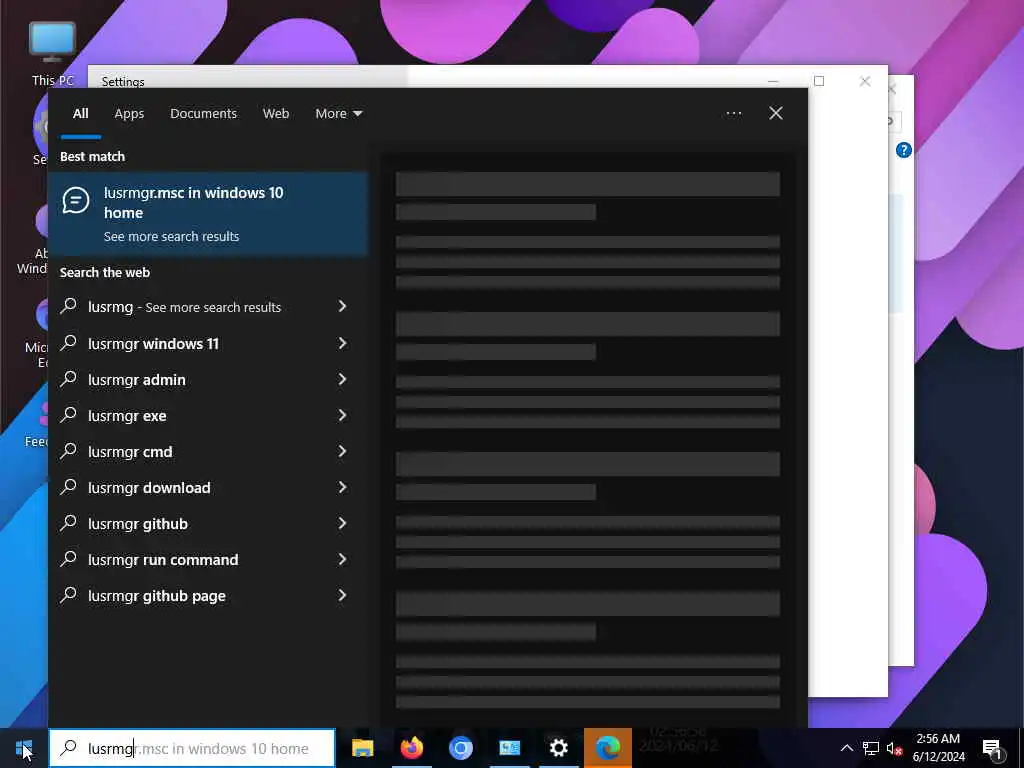Image resolution: width=1024 pixels, height=768 pixels.
Task: Click See more search results under best match
Action: tap(171, 236)
